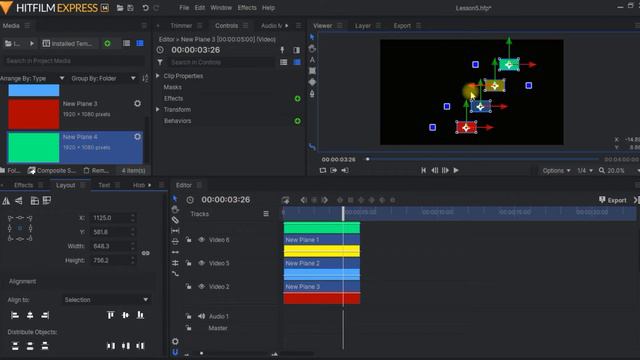The height and width of the screenshot is (360, 640).
Task: Click Search in Project Media field
Action: [x=74, y=61]
